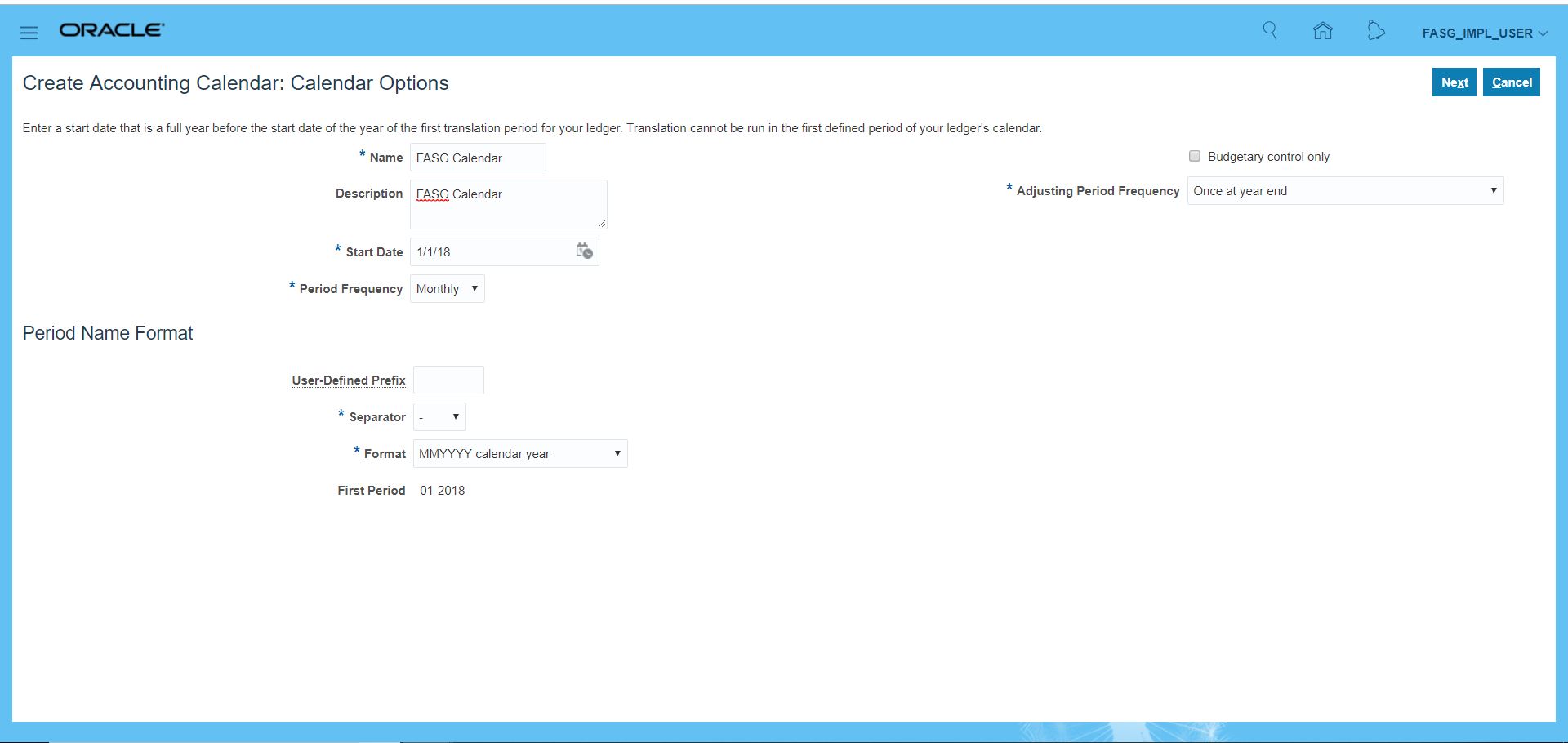Click into the Name field
Image resolution: width=1568 pixels, height=743 pixels.
click(x=478, y=158)
